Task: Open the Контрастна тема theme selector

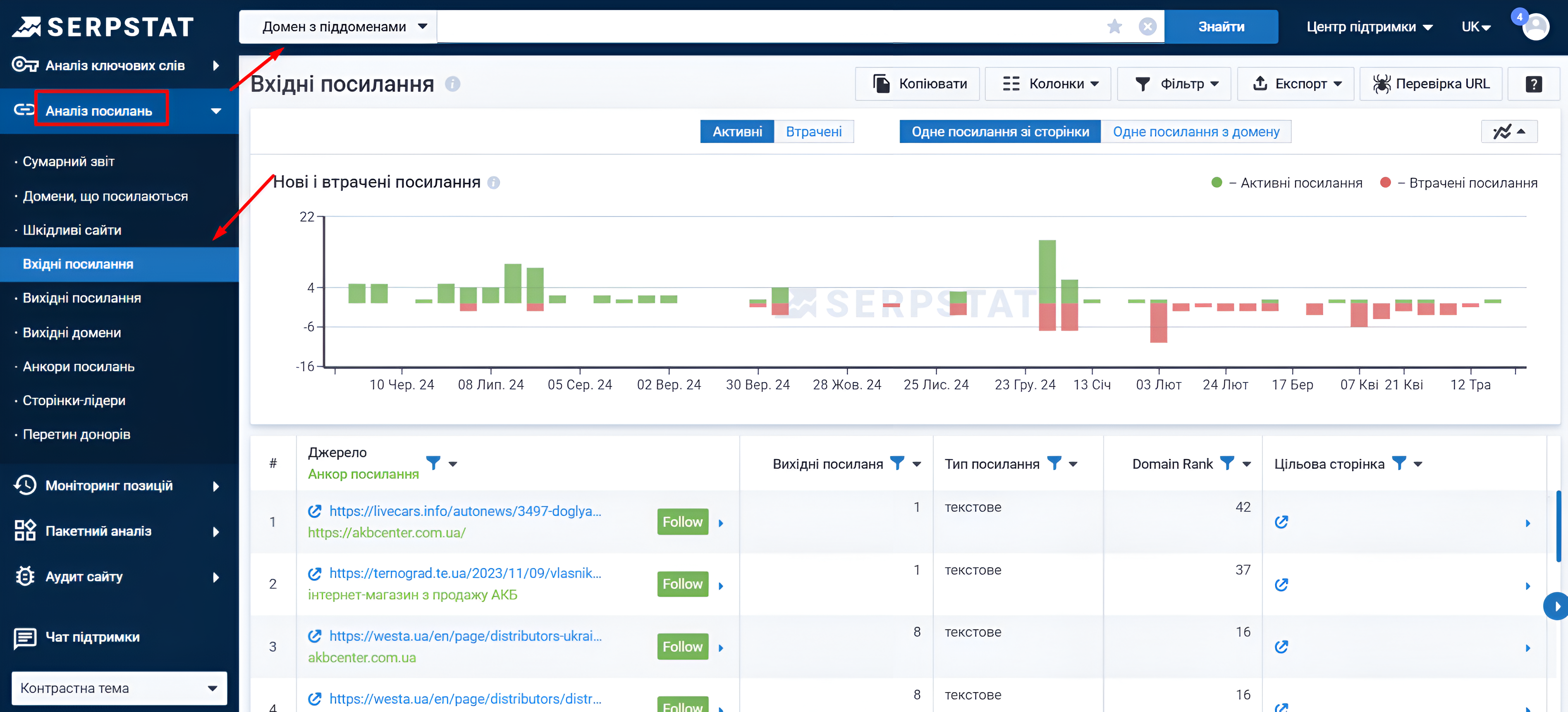Action: click(120, 688)
